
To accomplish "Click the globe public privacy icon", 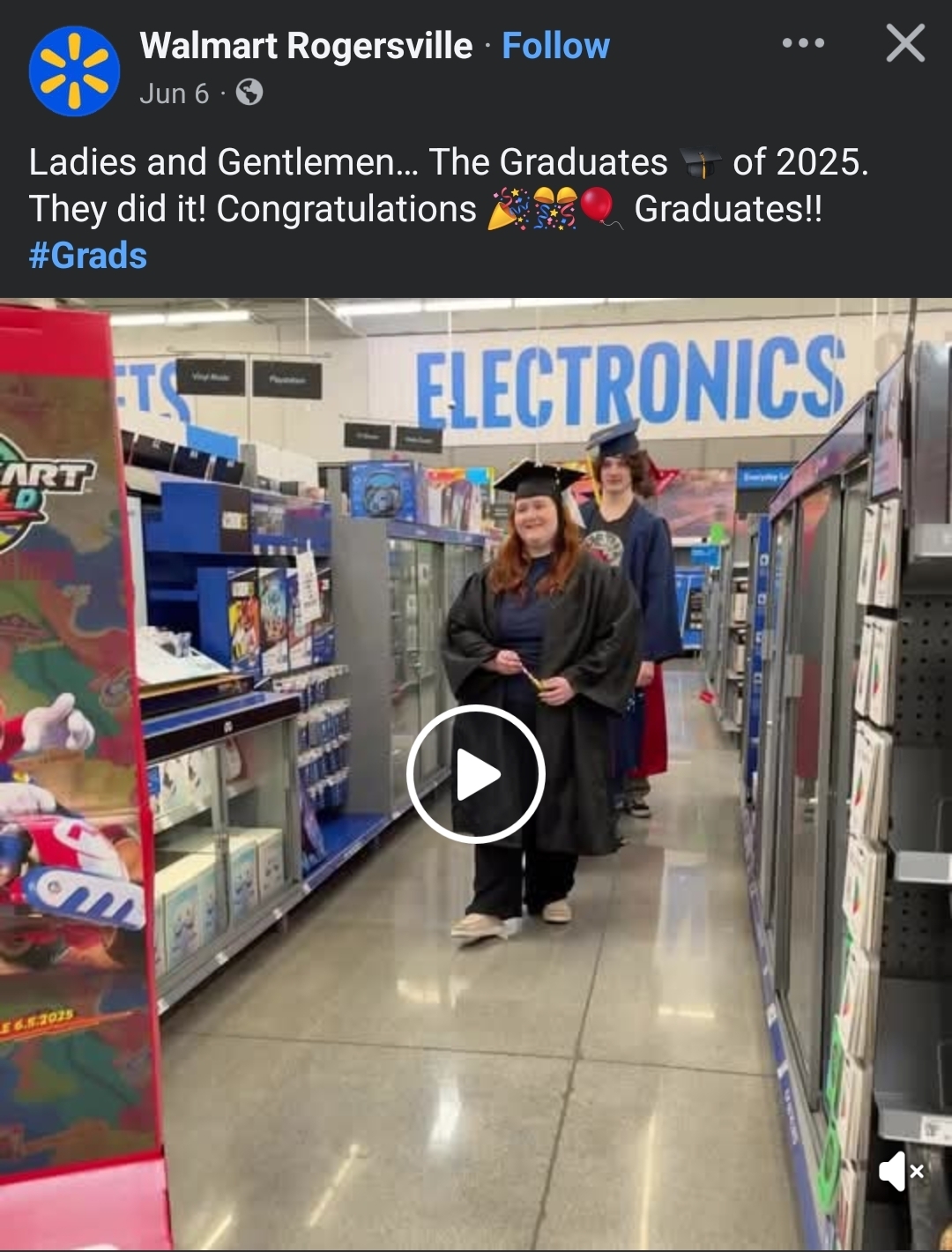I will (x=249, y=93).
